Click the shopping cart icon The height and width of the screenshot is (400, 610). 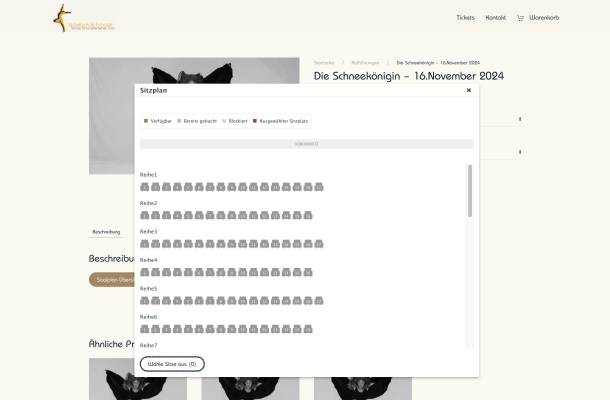coord(520,18)
